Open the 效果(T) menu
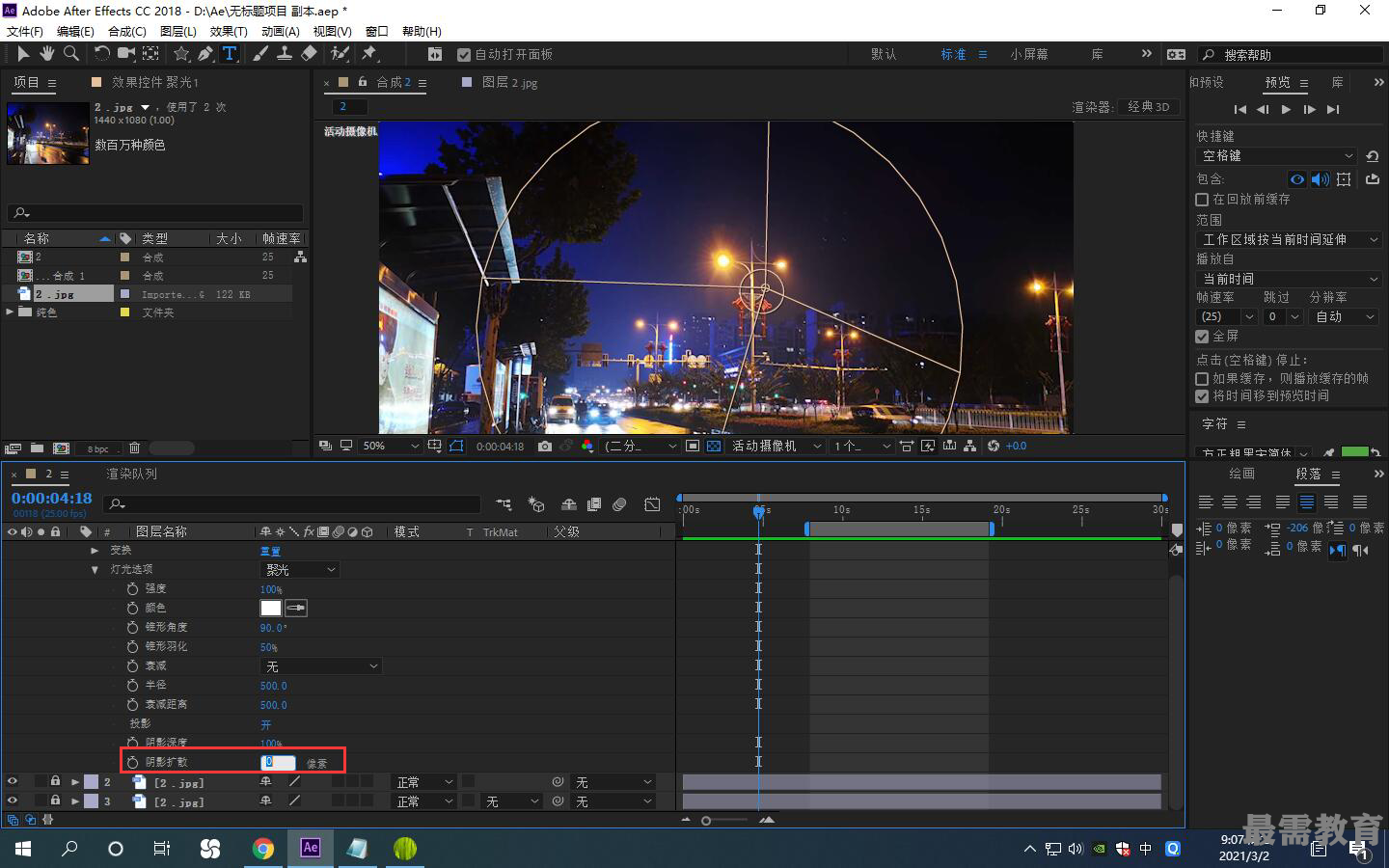This screenshot has height=868, width=1389. coord(229,31)
